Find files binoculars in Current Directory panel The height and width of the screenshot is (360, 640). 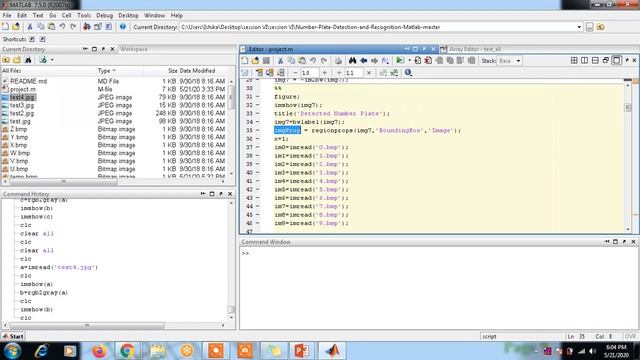28,60
